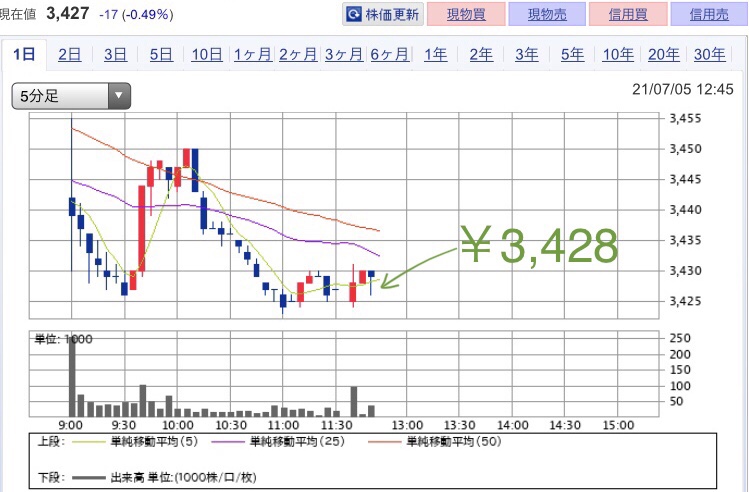Open the 現物買 order link
Image resolution: width=749 pixels, height=492 pixels.
coord(466,14)
